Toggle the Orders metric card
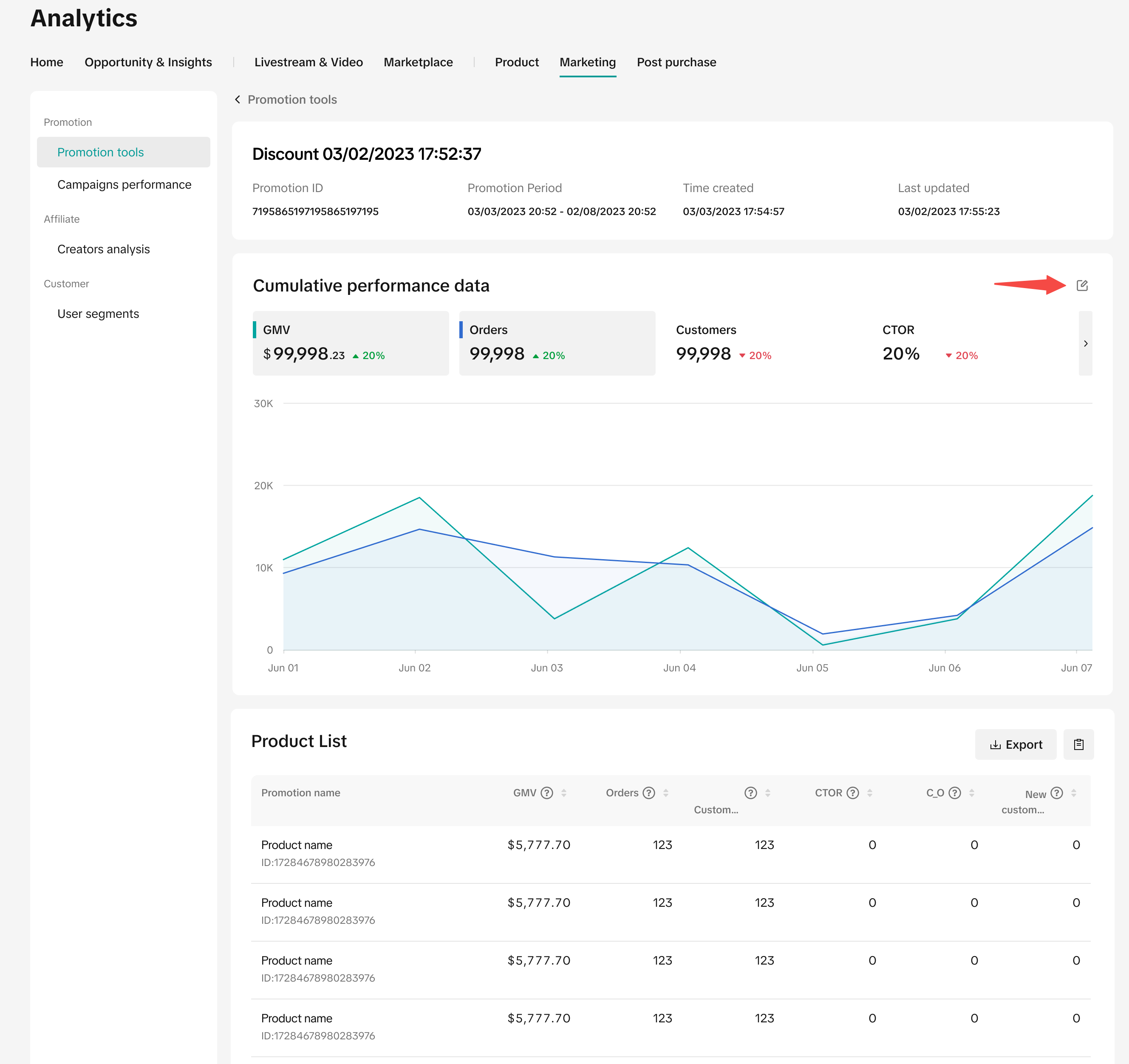The height and width of the screenshot is (1064, 1129). tap(557, 343)
